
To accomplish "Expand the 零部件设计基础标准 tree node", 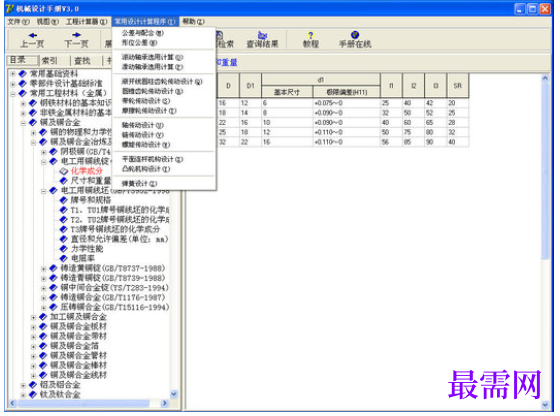I will pos(13,84).
